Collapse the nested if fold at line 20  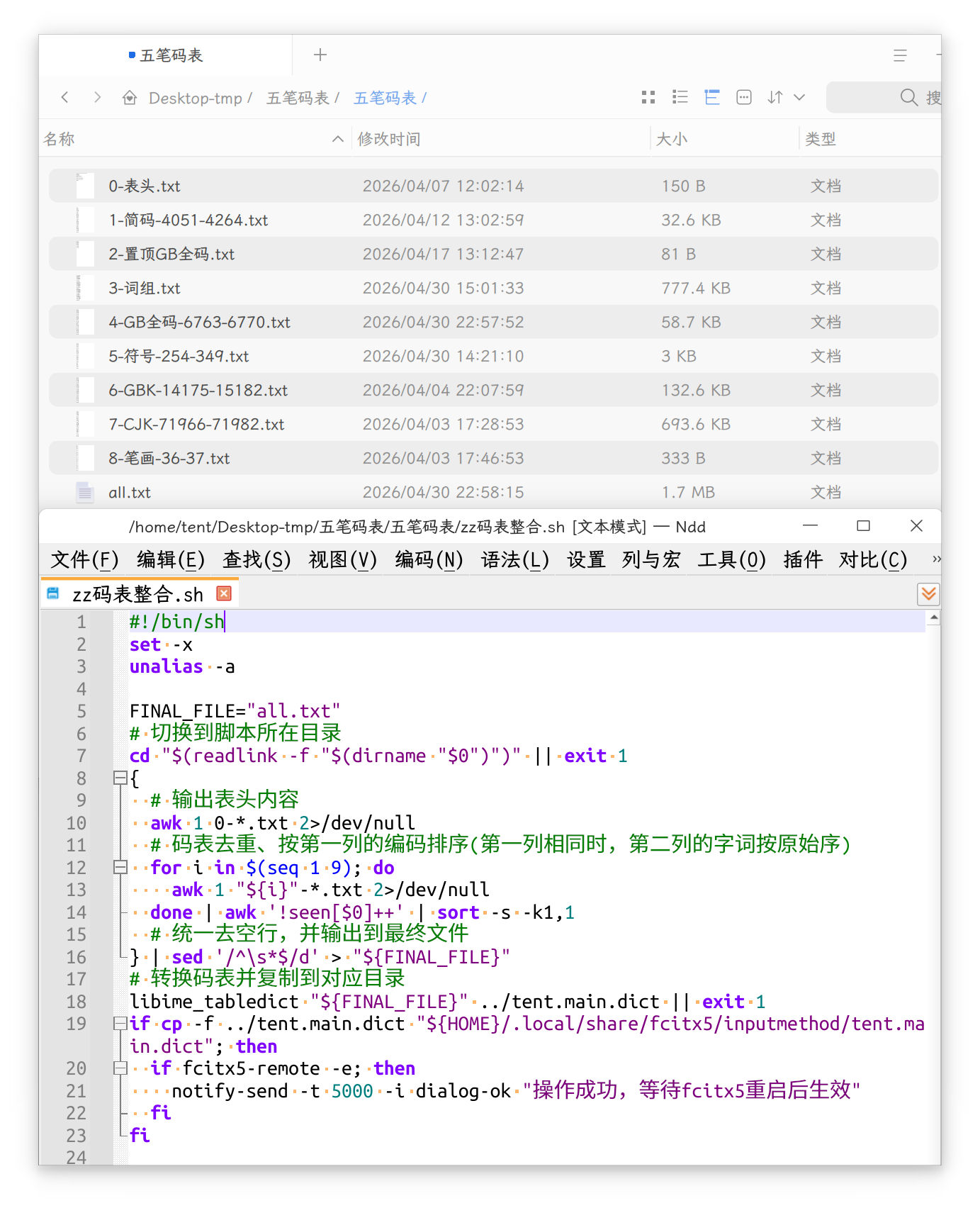(120, 1068)
